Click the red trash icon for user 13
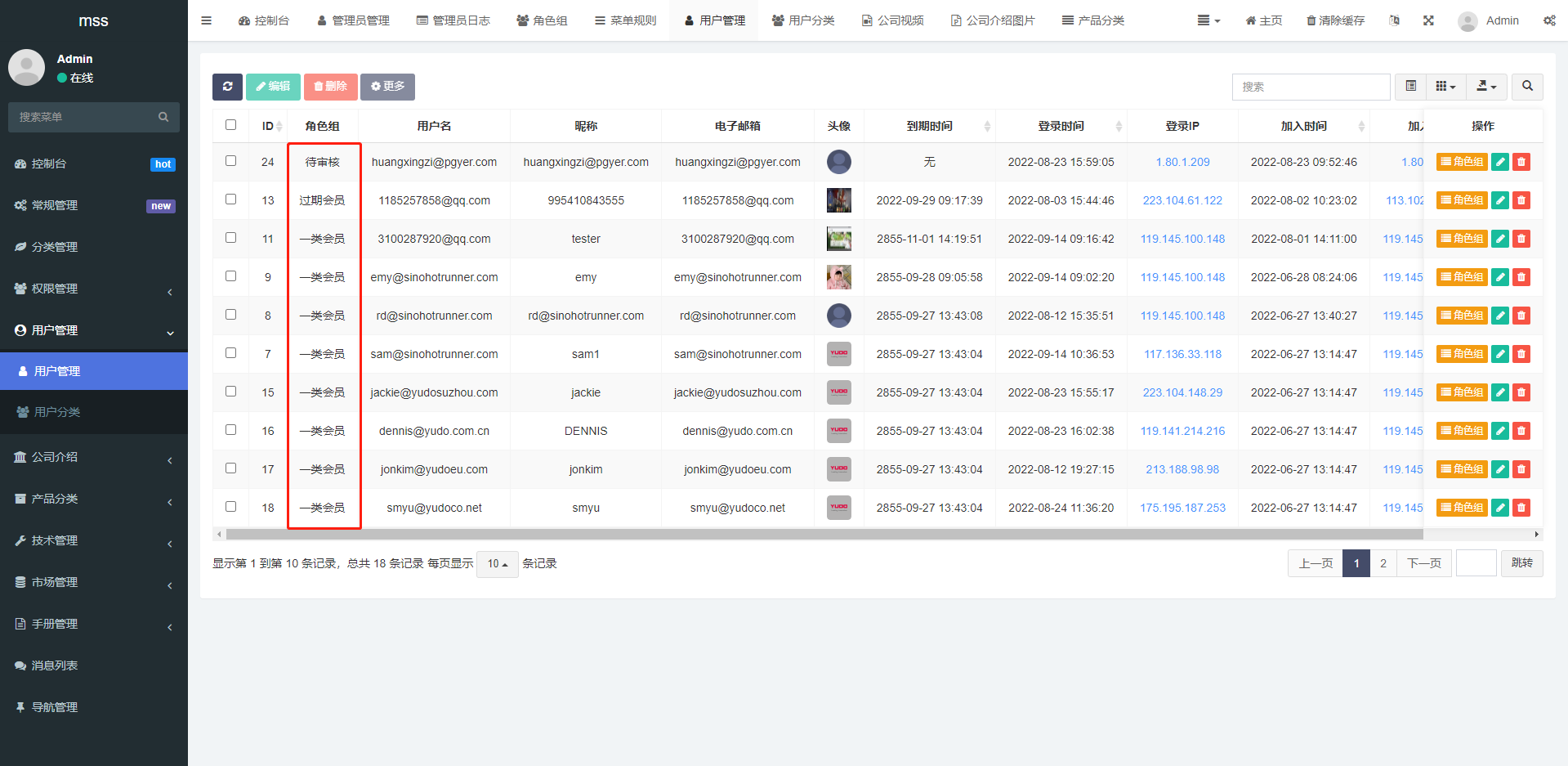This screenshot has height=766, width=1568. click(1521, 200)
